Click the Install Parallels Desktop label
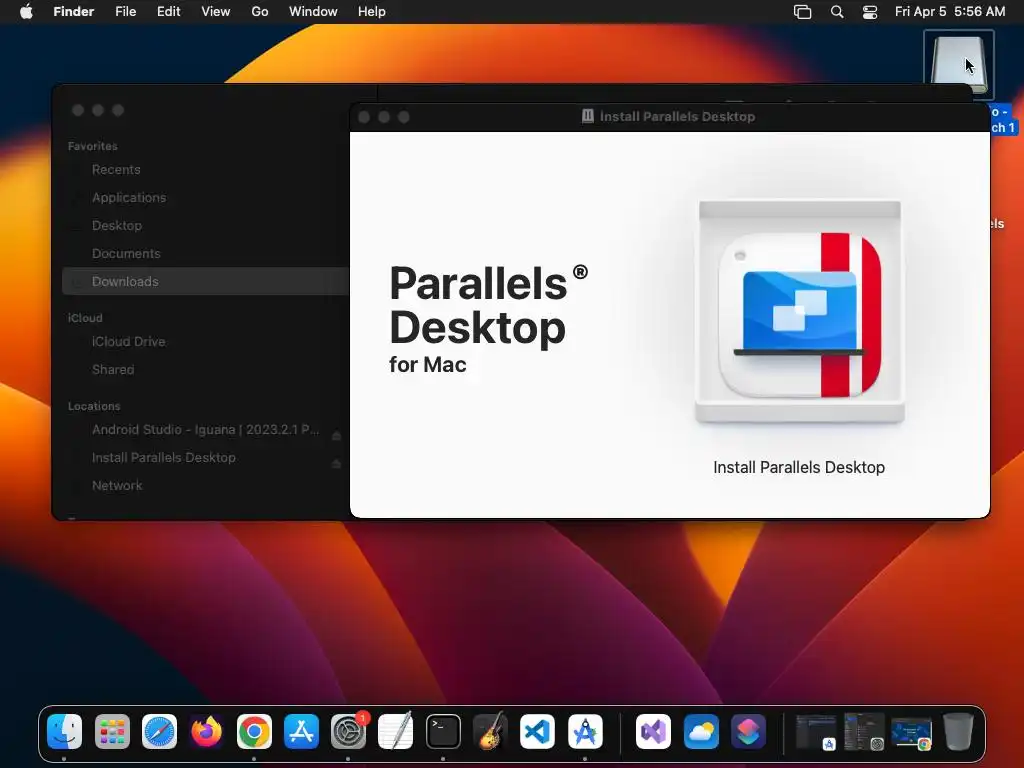1024x768 pixels. pyautogui.click(x=799, y=468)
